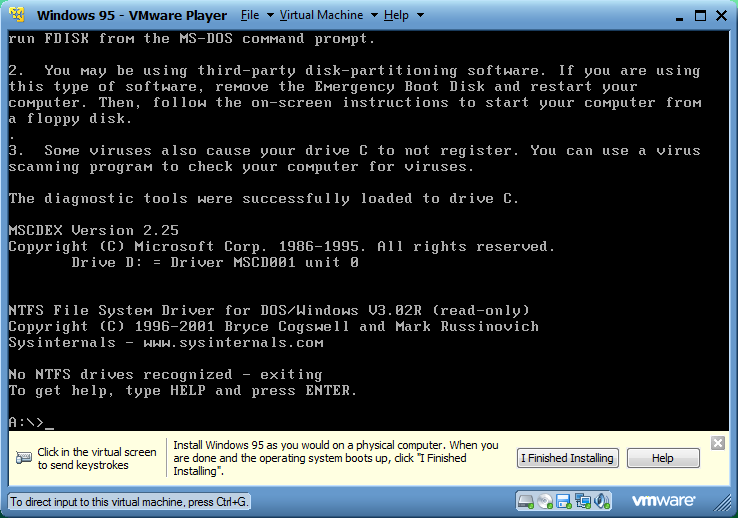Close the VMware Player window
This screenshot has width=738, height=518.
pyautogui.click(x=722, y=16)
